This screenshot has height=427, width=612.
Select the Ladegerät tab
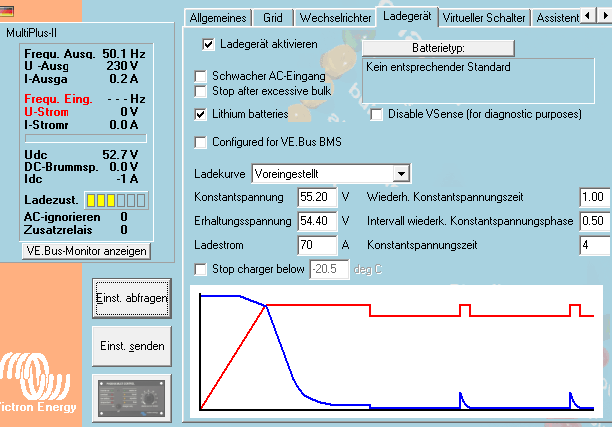click(x=407, y=16)
